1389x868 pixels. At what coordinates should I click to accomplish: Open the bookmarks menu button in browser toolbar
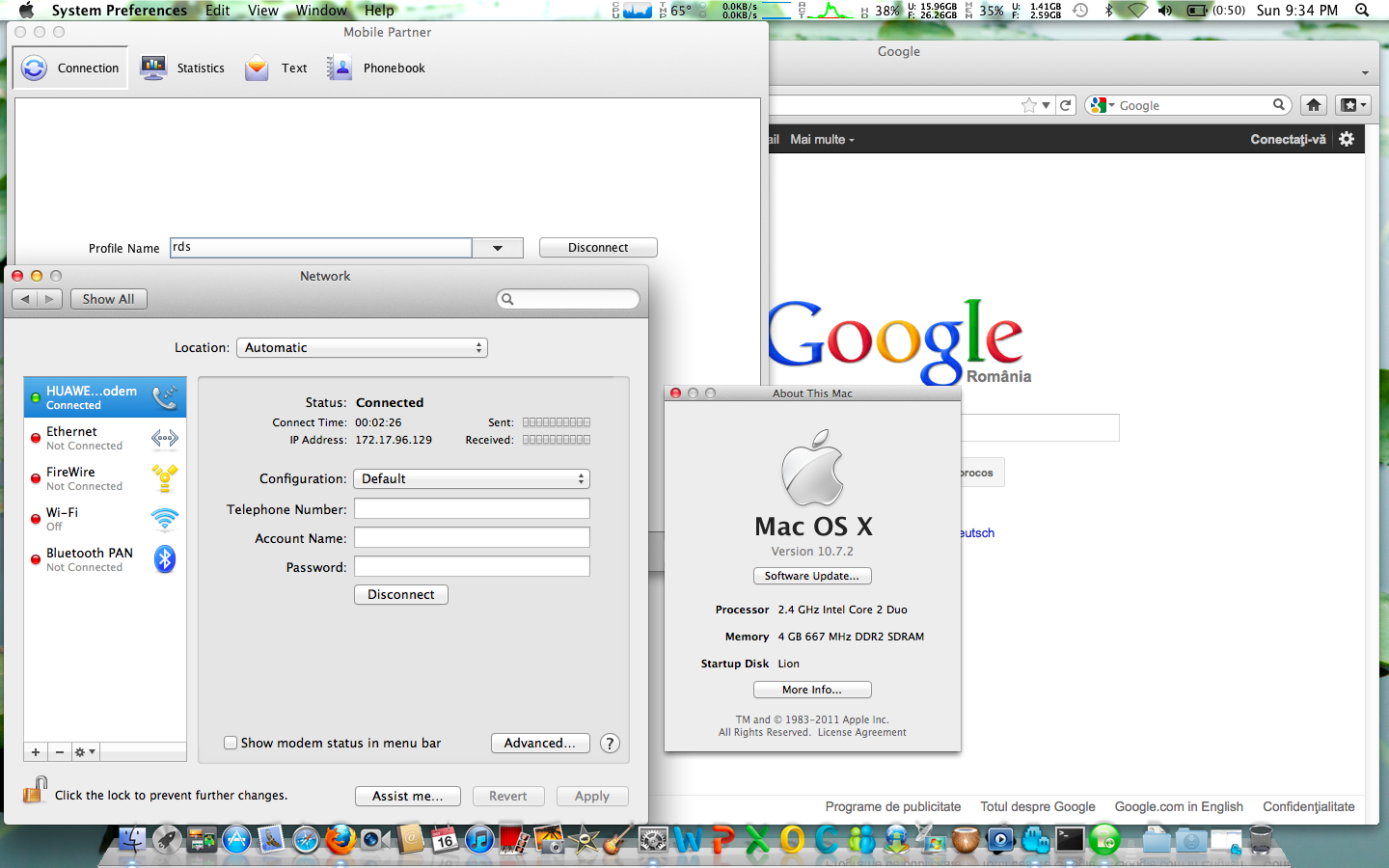click(1353, 105)
